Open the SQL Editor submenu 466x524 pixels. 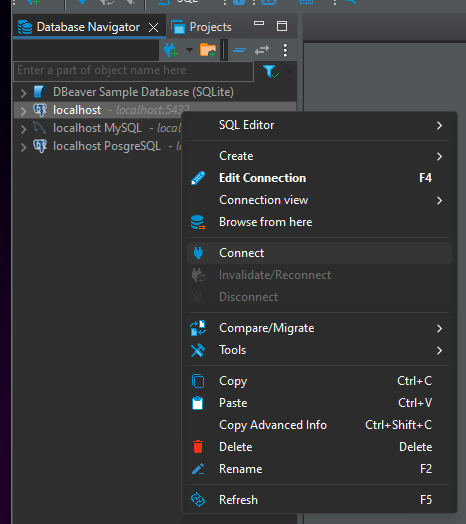point(319,125)
